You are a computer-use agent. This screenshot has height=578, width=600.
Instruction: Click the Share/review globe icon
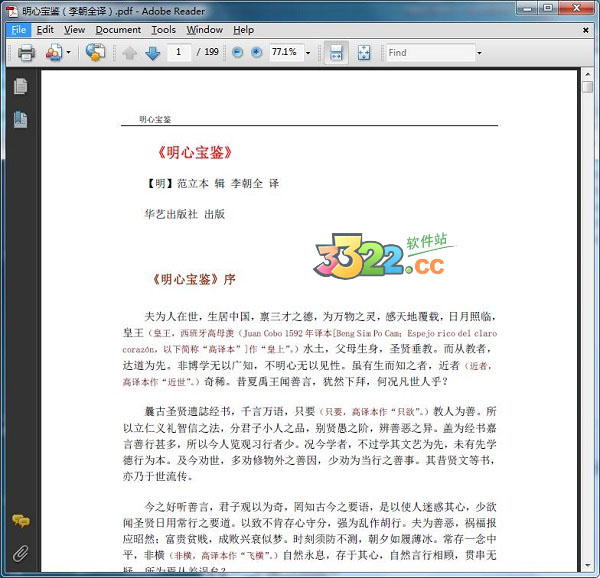[x=95, y=52]
